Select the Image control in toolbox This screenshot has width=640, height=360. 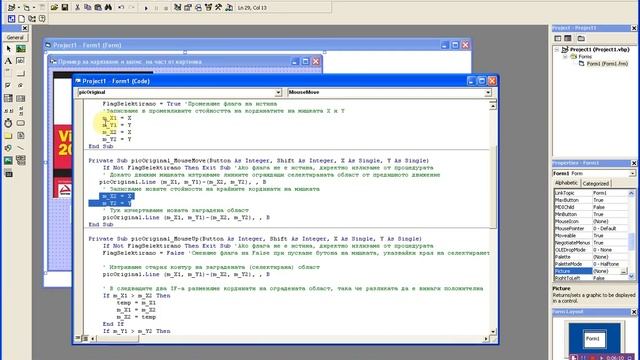point(8,160)
